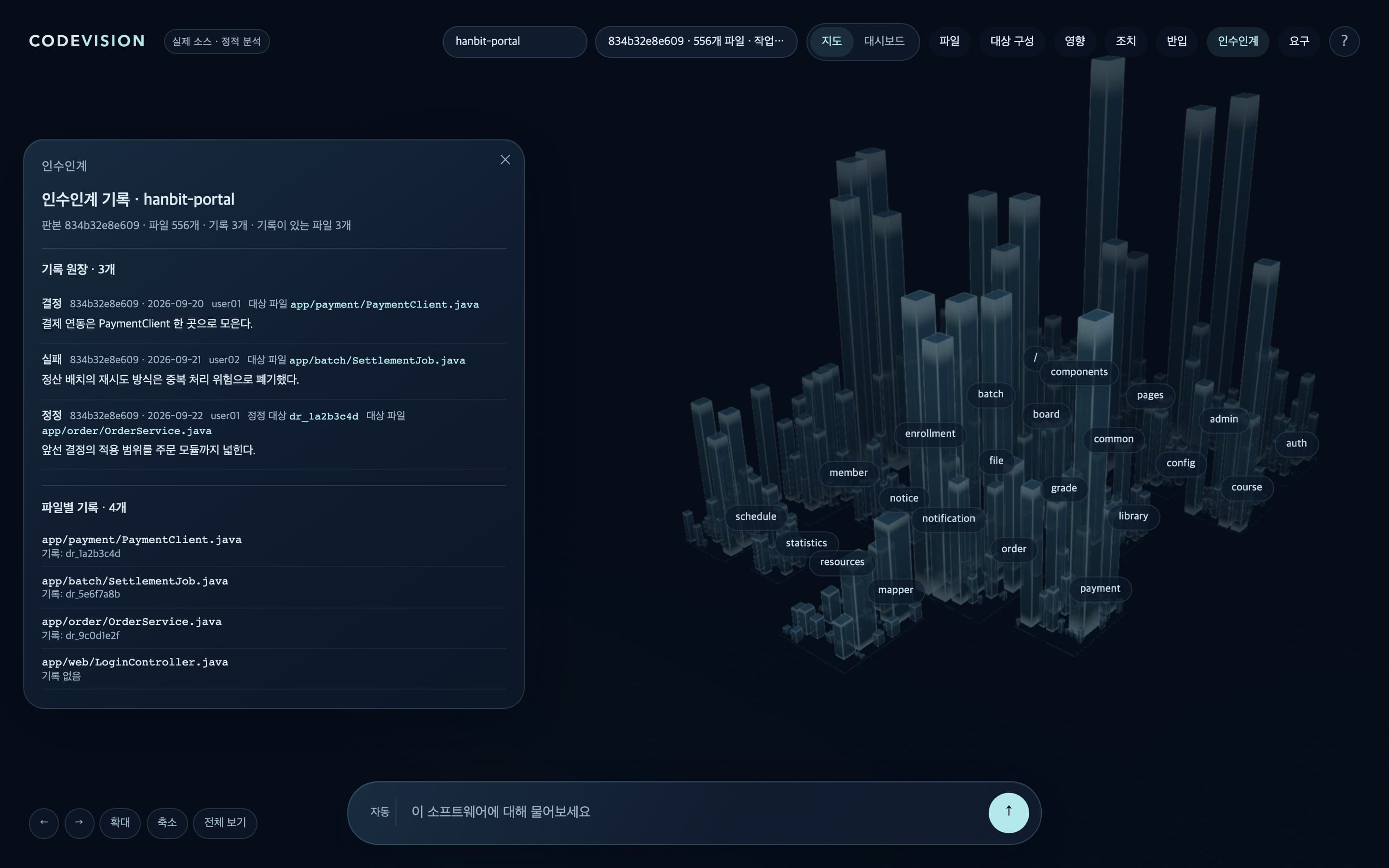1389x868 pixels.
Task: Open the 반입 menu
Action: coord(1177,41)
